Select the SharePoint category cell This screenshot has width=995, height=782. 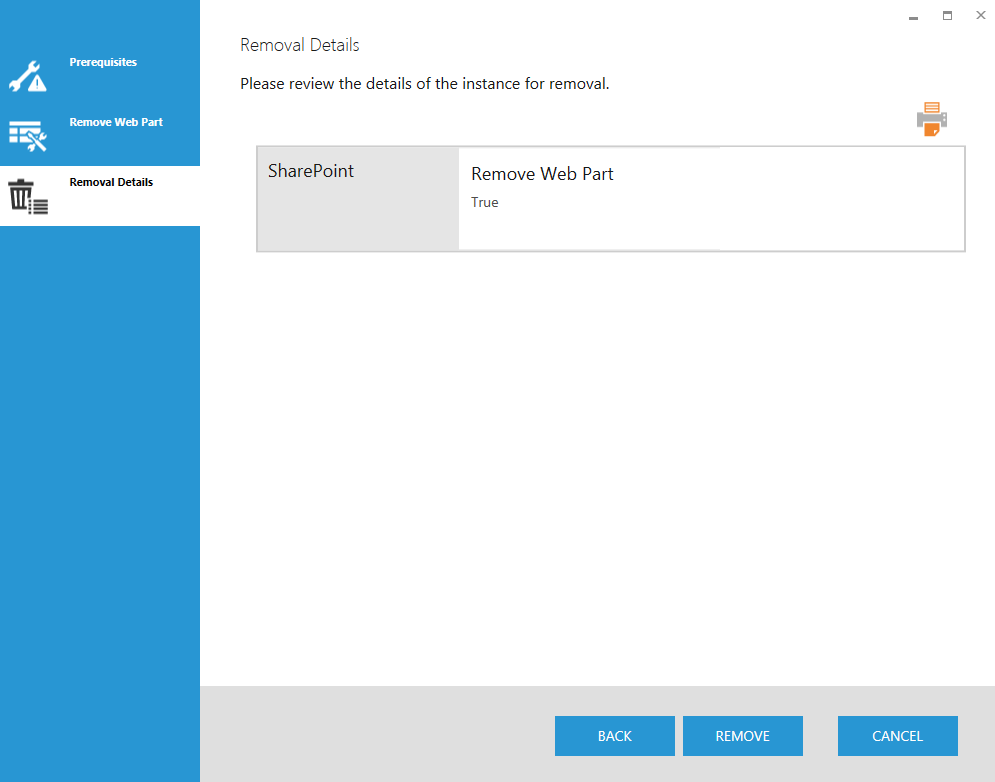pos(358,199)
